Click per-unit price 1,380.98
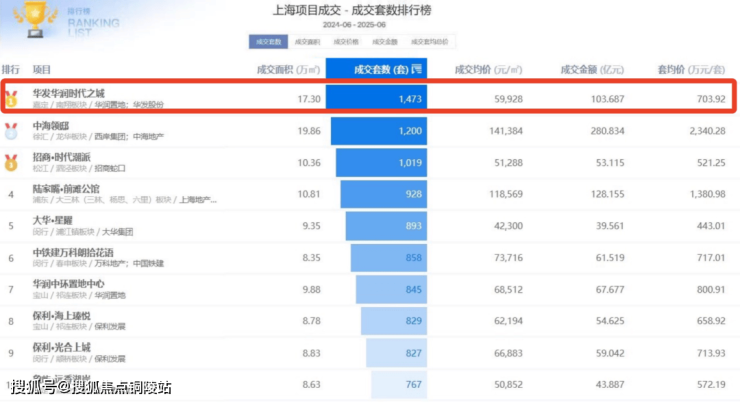Viewport: 740px width, 403px height. 707,194
